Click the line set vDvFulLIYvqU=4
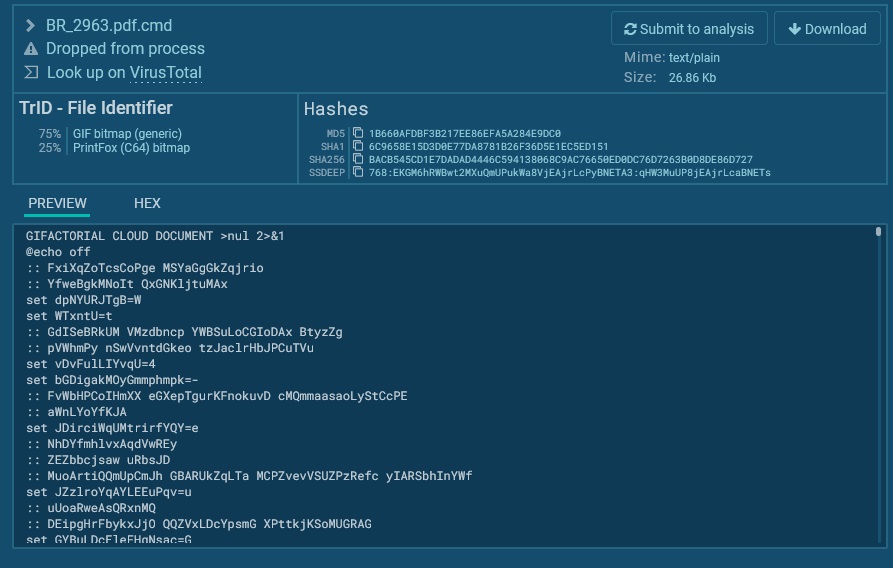893x568 pixels. coord(91,363)
